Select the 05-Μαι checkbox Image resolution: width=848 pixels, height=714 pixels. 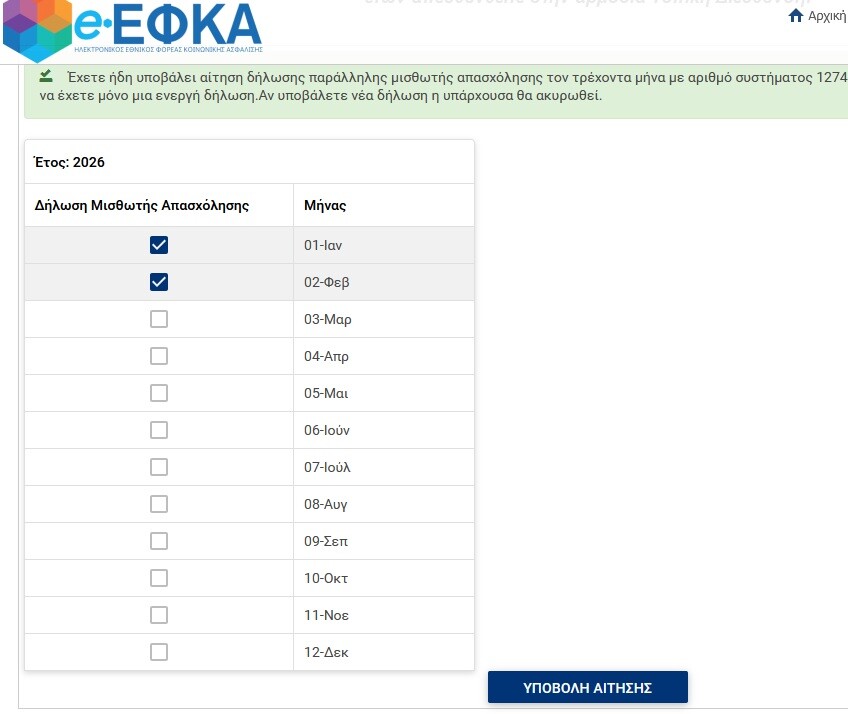(x=159, y=393)
